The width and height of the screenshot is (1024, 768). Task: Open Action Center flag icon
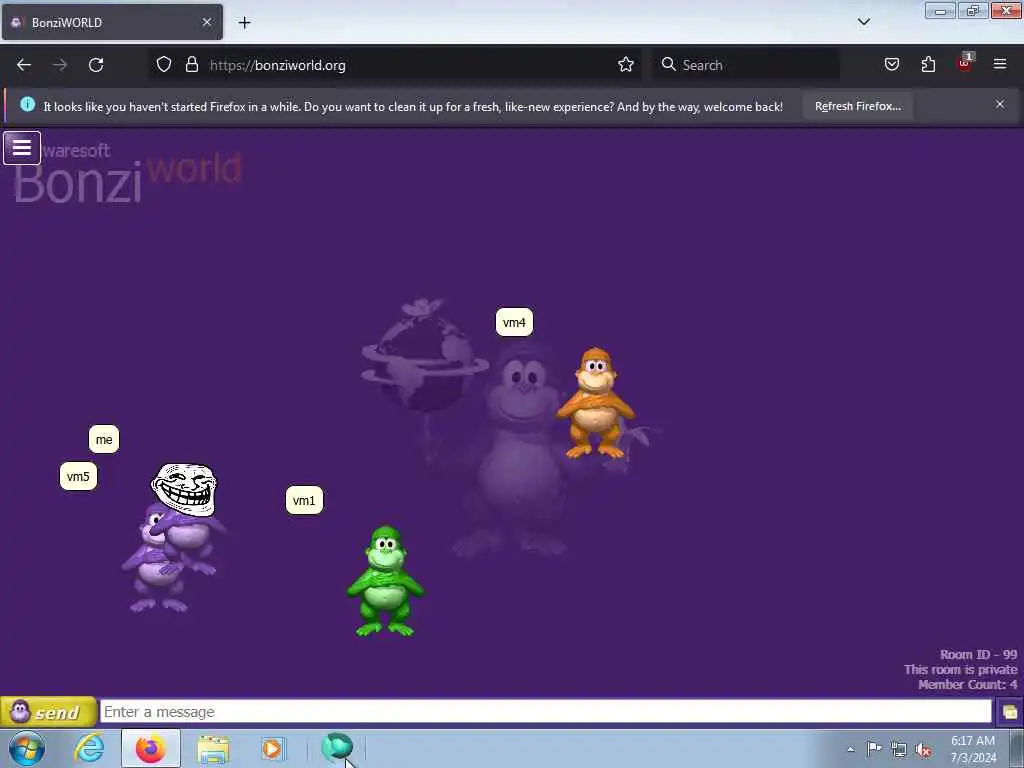click(874, 749)
